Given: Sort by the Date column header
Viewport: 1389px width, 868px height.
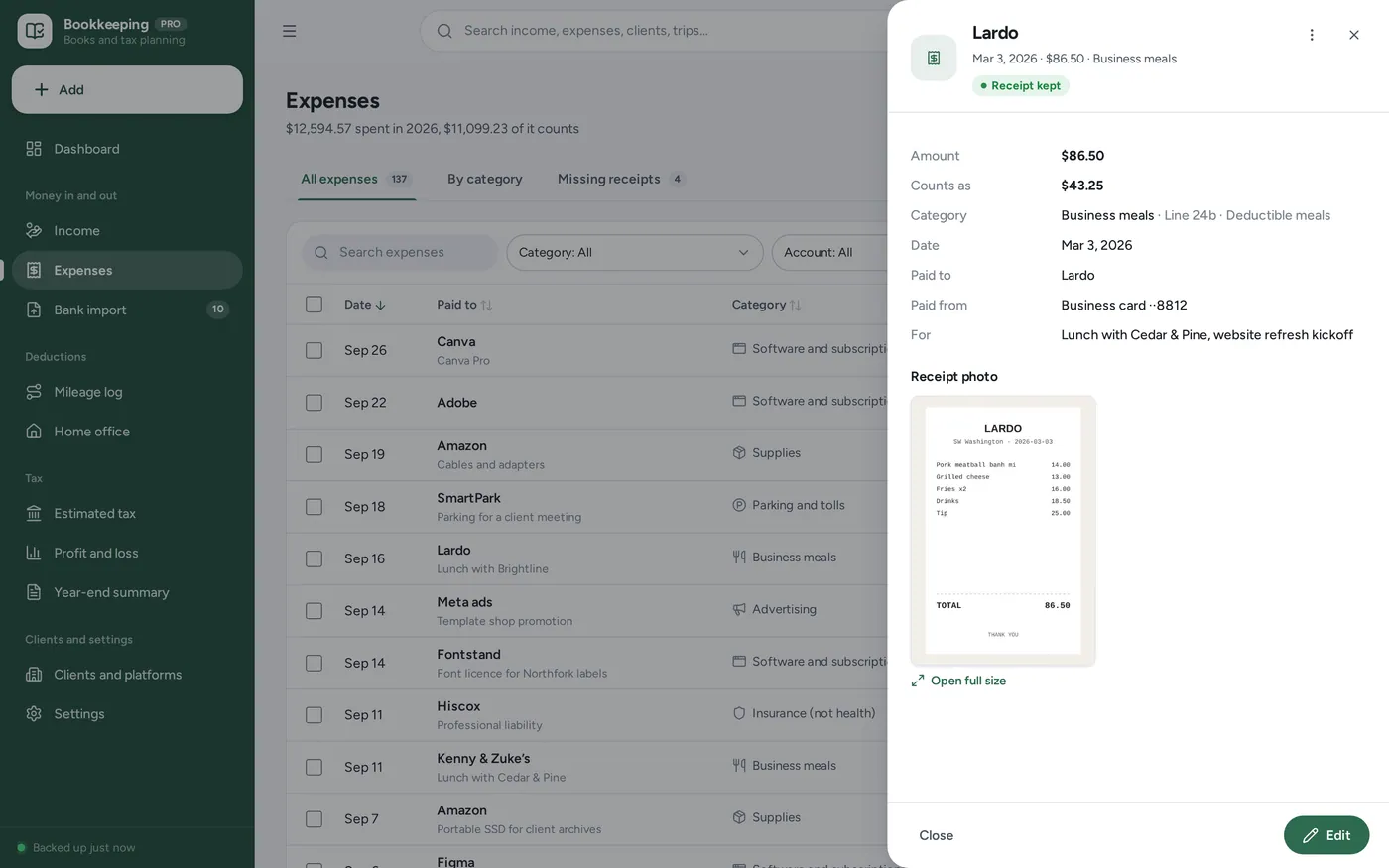Looking at the screenshot, I should (364, 305).
